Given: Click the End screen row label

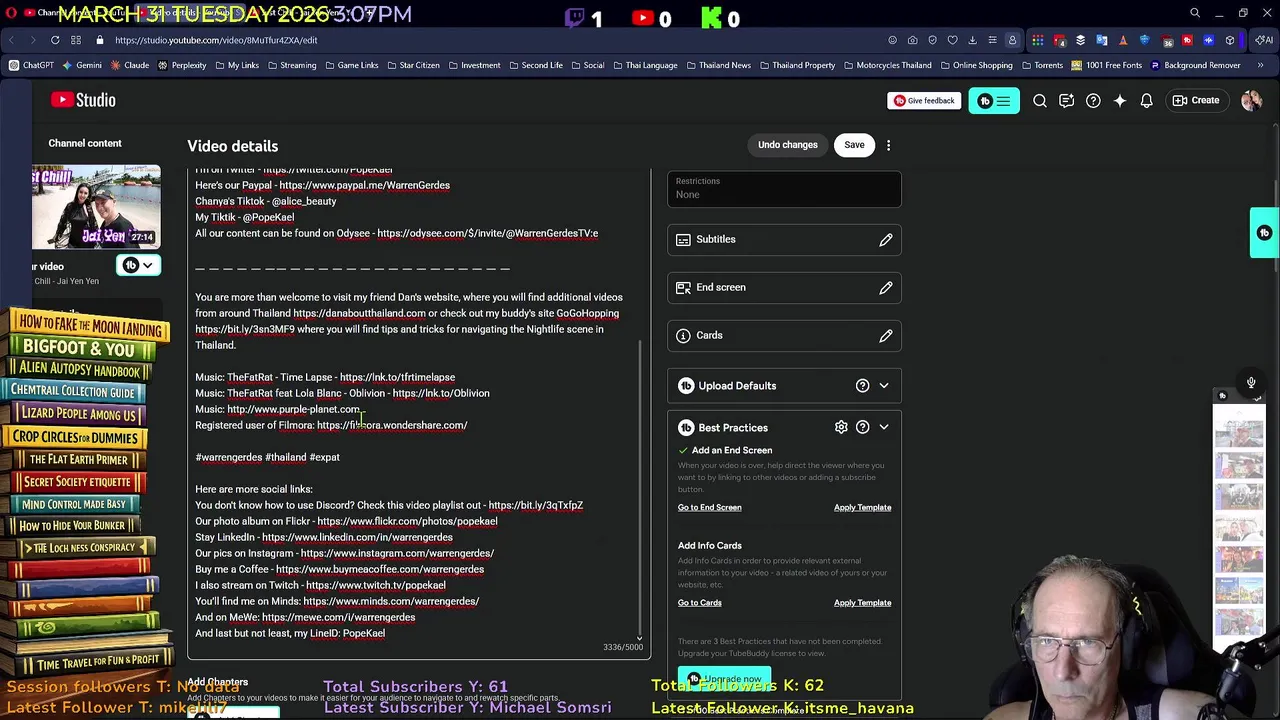Looking at the screenshot, I should [721, 288].
